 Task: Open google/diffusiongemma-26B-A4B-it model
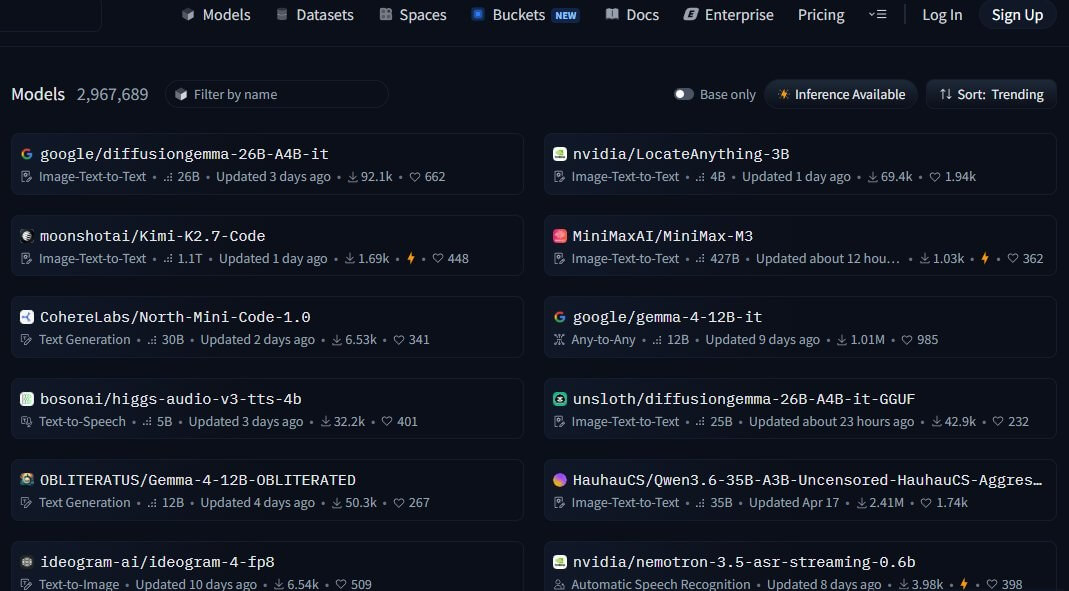pos(267,164)
